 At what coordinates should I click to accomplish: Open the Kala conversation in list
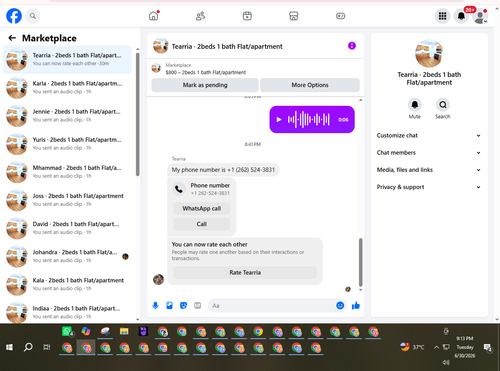coord(67,284)
